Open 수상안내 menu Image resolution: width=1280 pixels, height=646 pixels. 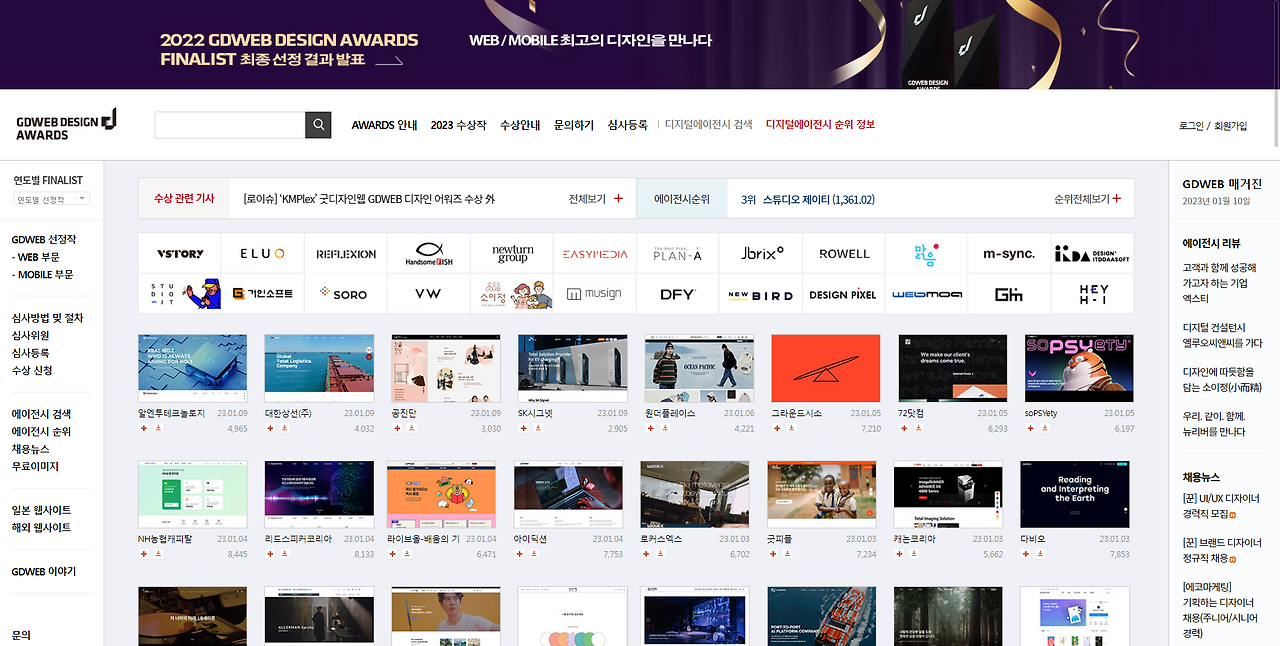point(520,125)
